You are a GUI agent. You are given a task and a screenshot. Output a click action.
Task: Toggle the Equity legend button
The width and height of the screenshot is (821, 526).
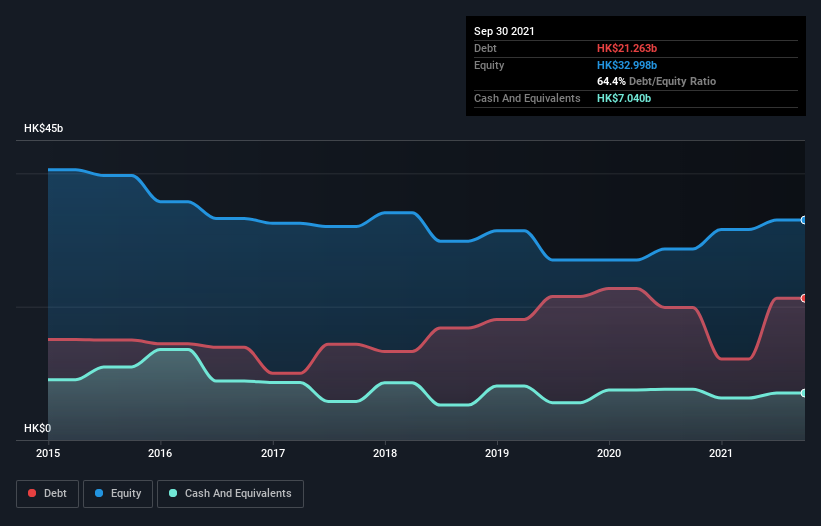(x=118, y=494)
